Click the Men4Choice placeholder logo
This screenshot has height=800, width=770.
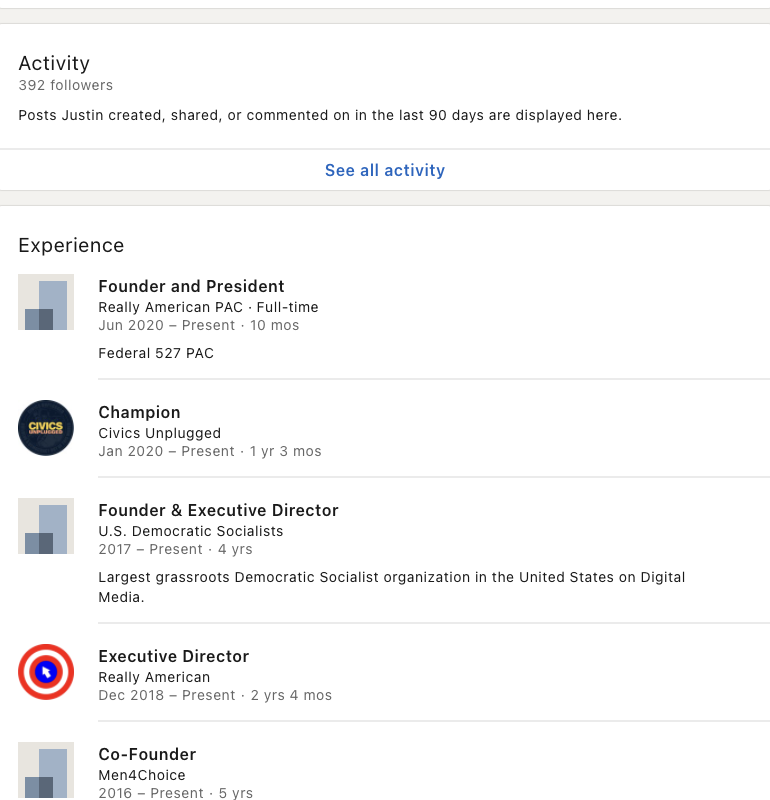click(46, 770)
